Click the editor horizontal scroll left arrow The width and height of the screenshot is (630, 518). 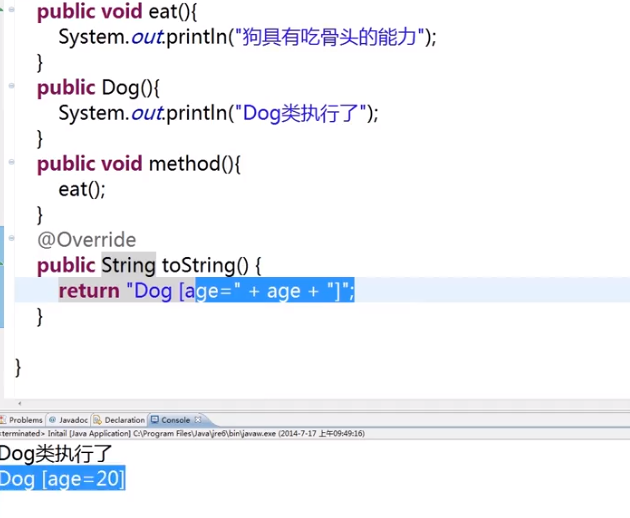[20, 403]
